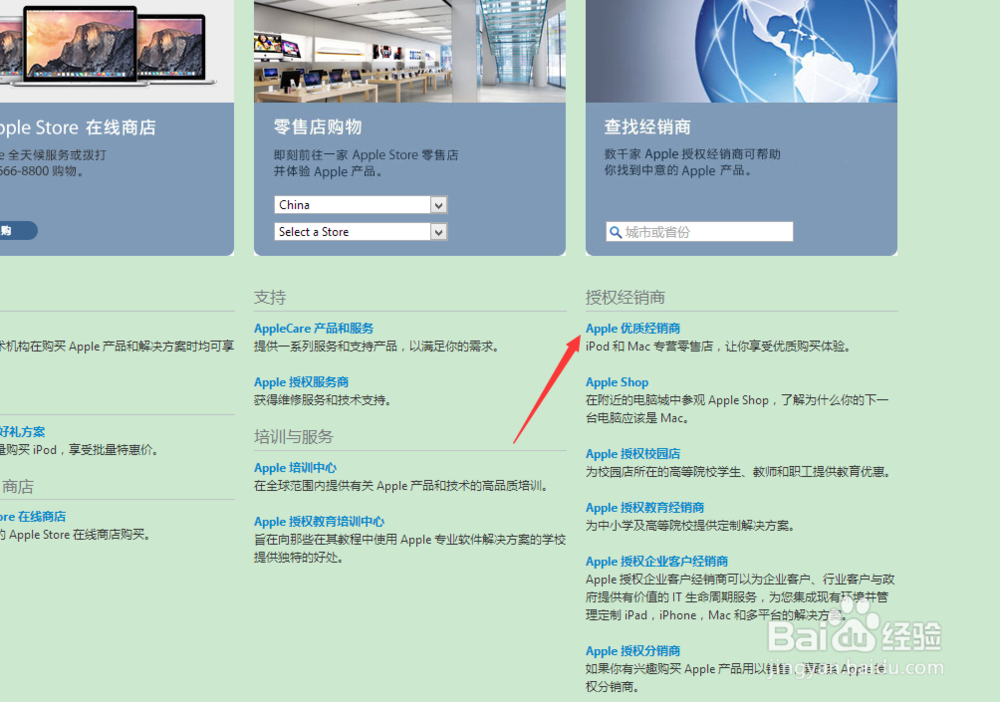The width and height of the screenshot is (1000, 702).
Task: Click the search magnifier icon in reseller box
Action: [615, 232]
